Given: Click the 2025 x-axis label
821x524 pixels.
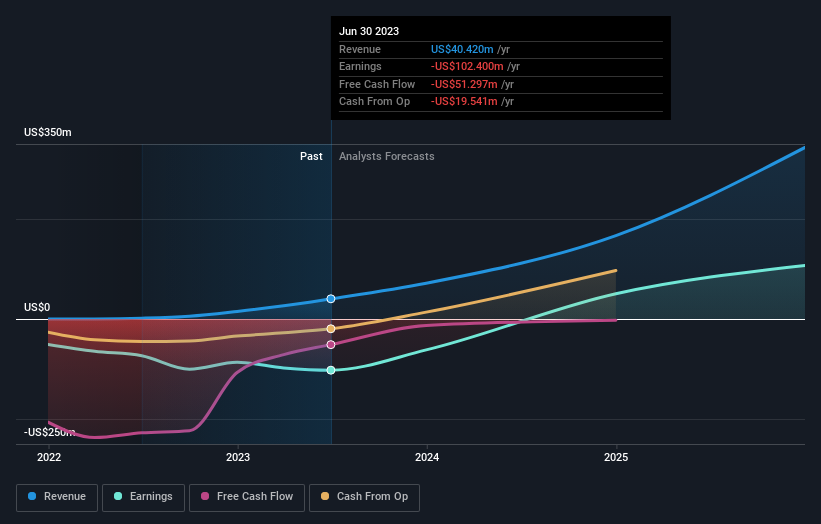Looking at the screenshot, I should (x=616, y=457).
